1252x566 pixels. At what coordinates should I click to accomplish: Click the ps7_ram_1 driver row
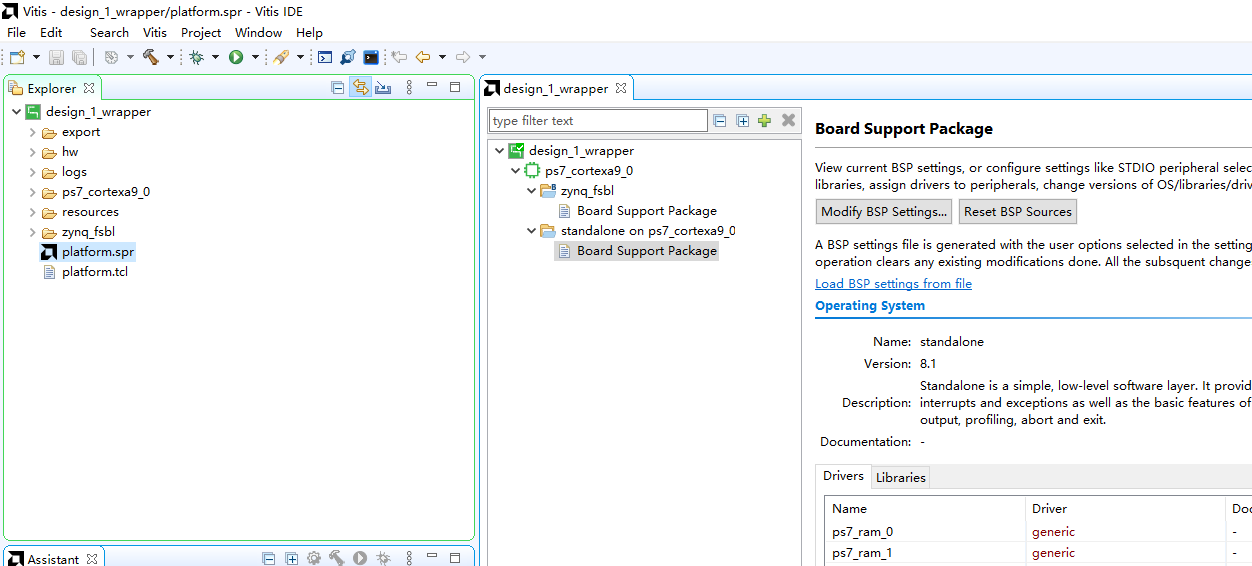[1038, 553]
